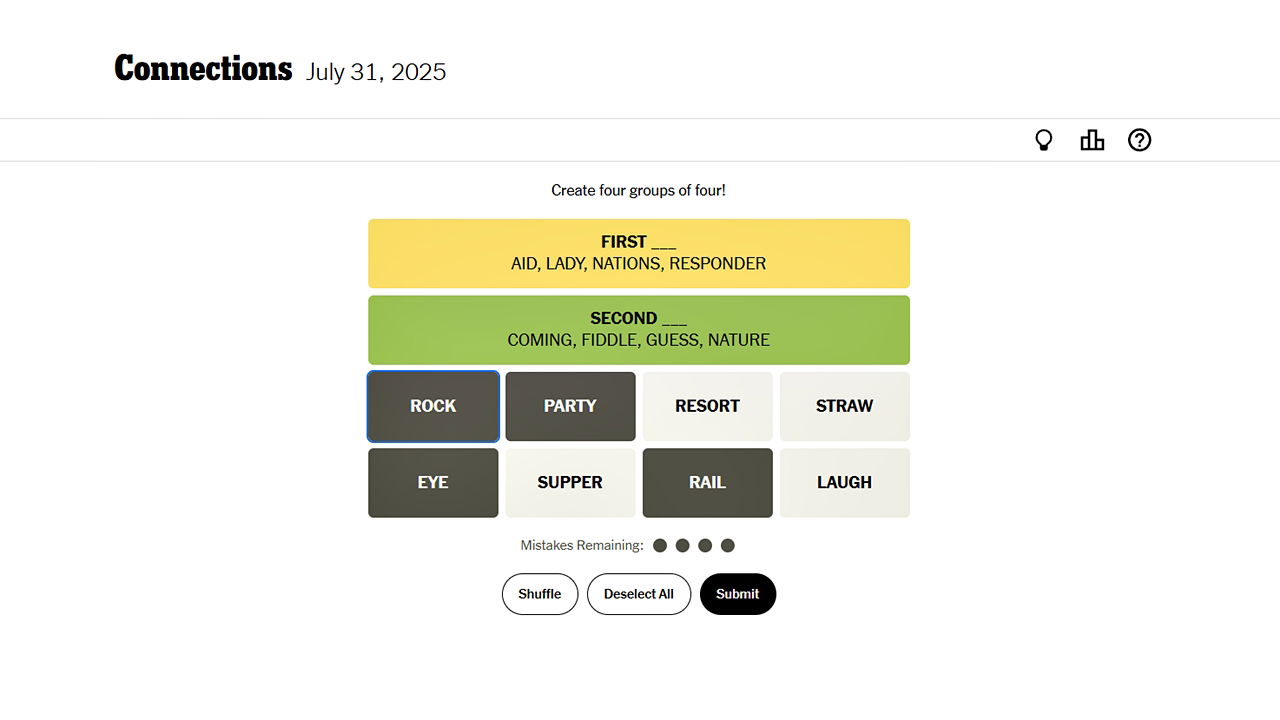Deselect the RAIL tile
This screenshot has width=1280, height=720.
[x=707, y=482]
